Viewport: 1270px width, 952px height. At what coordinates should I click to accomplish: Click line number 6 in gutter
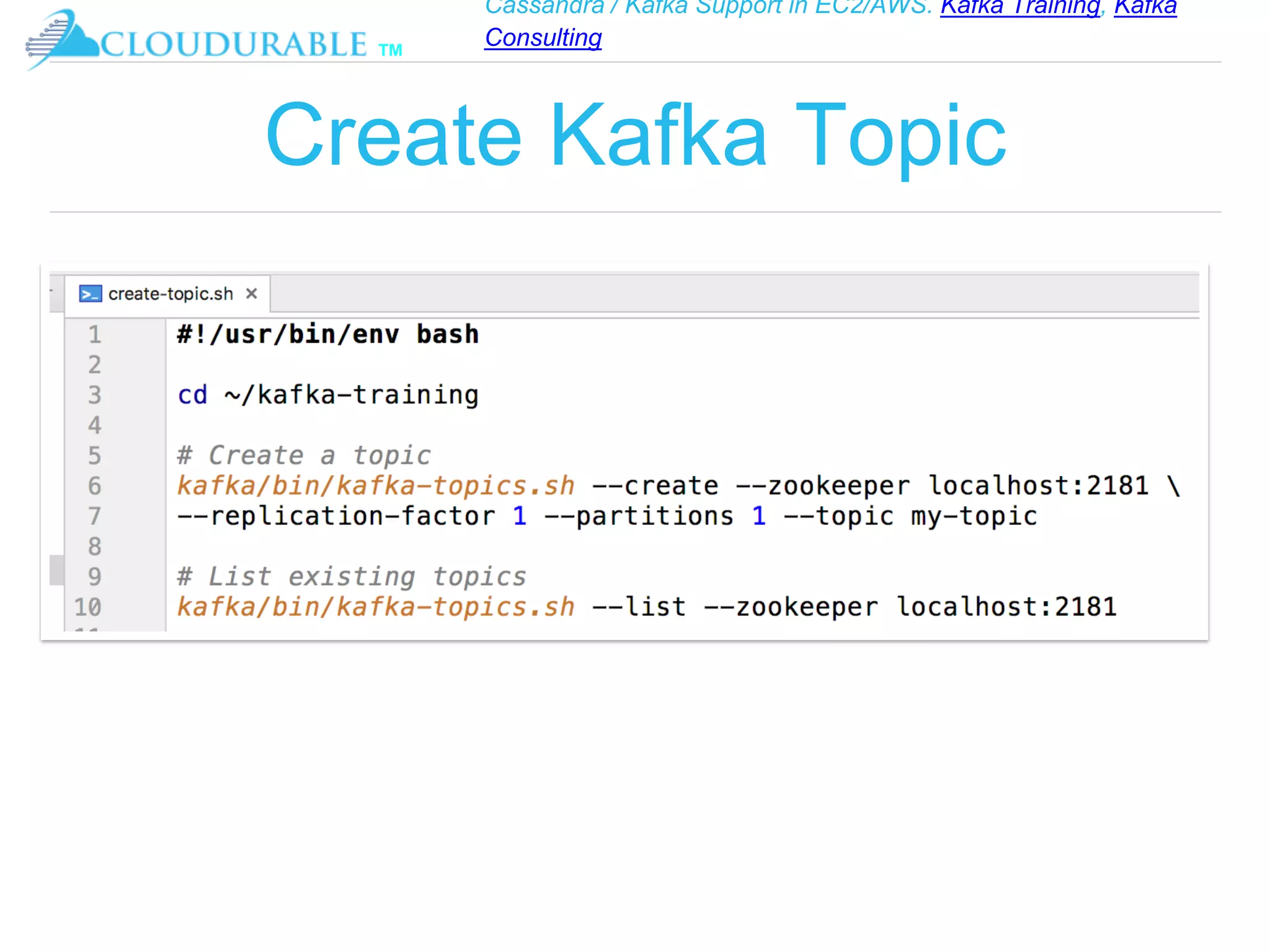tap(94, 486)
